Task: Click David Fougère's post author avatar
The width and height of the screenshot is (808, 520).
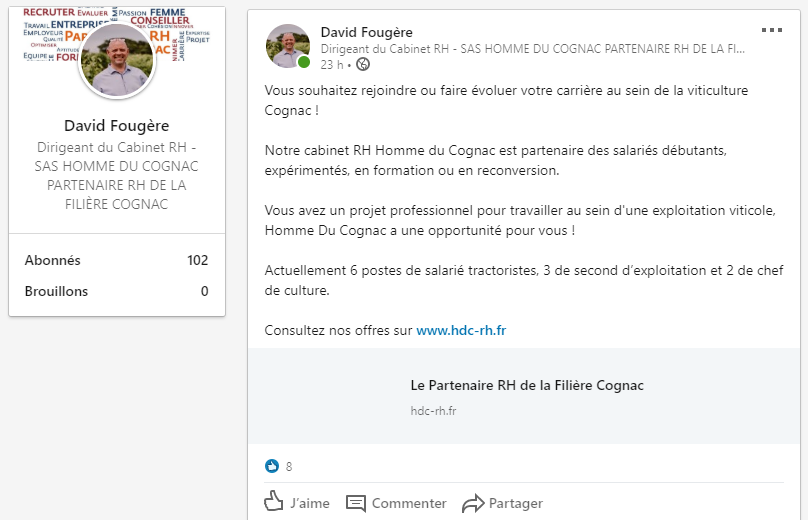Action: coord(288,46)
